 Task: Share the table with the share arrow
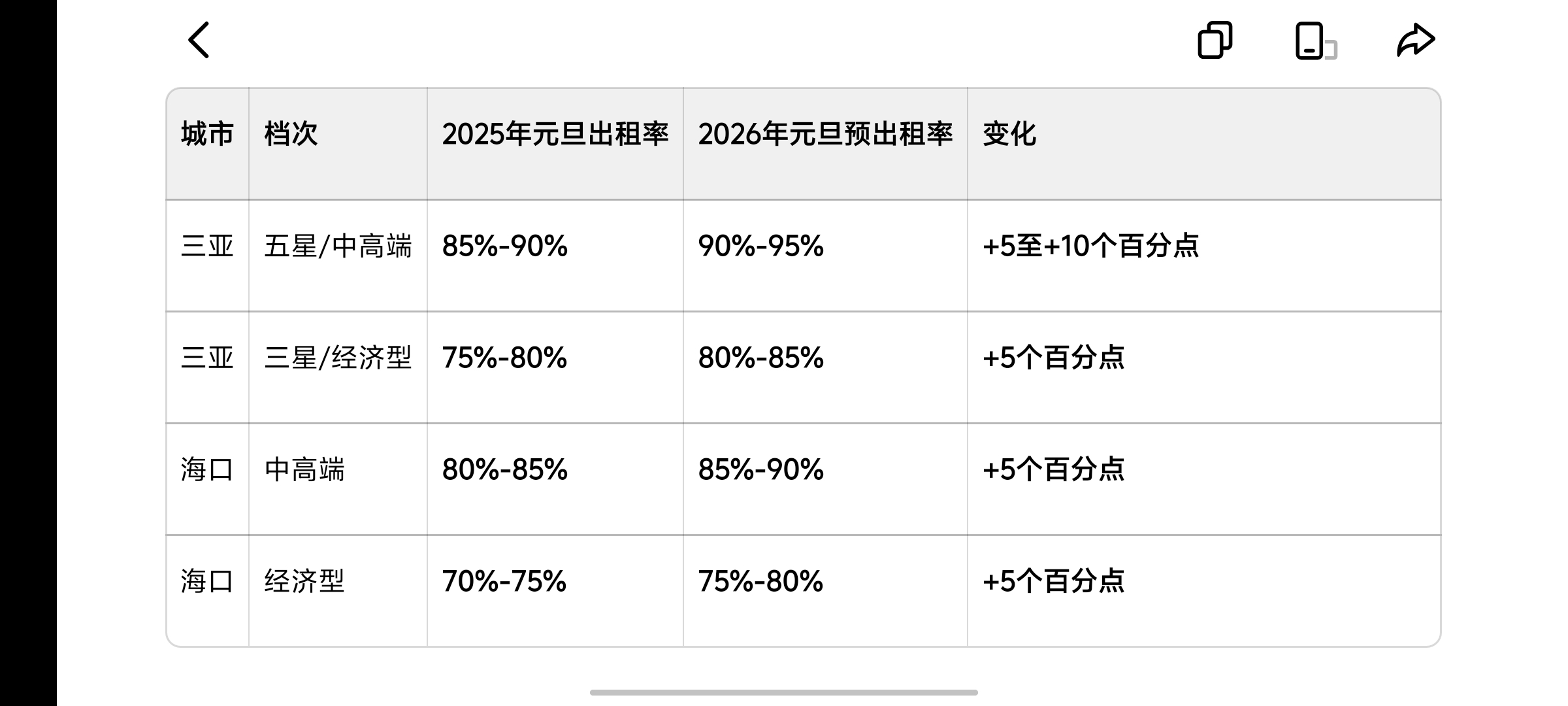coord(1416,40)
